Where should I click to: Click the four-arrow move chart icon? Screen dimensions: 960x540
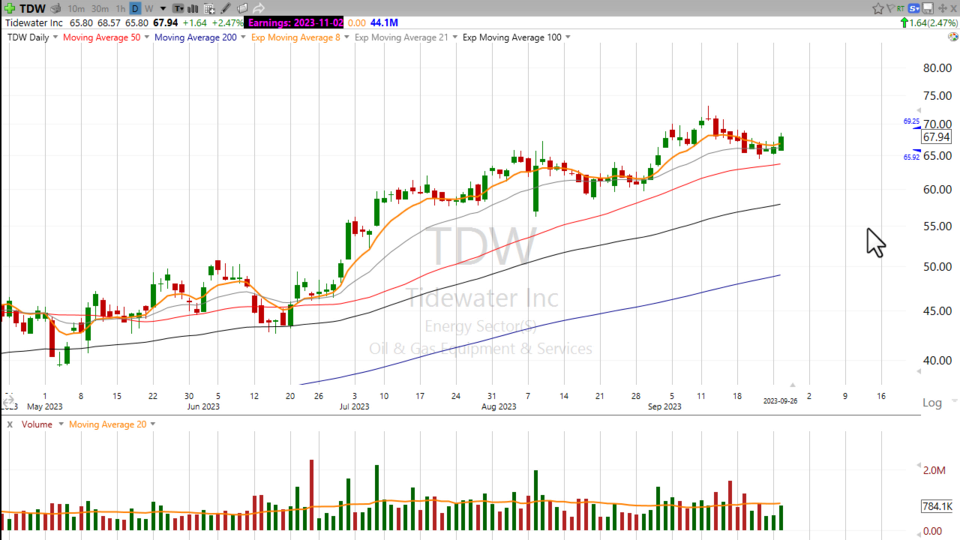(x=943, y=8)
